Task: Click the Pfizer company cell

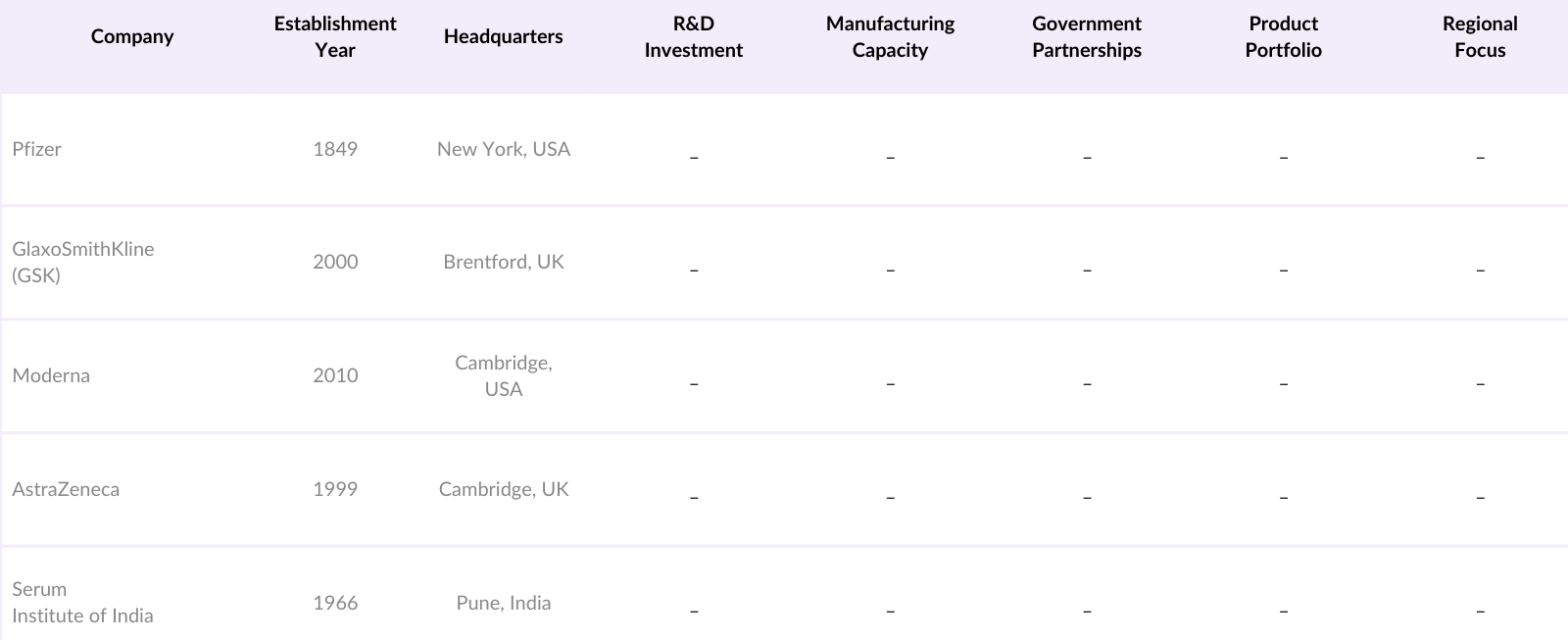Action: tap(37, 149)
